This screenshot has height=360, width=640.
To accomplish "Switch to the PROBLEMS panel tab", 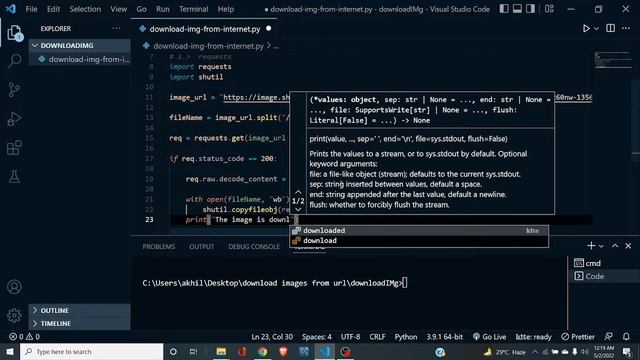I will point(158,247).
